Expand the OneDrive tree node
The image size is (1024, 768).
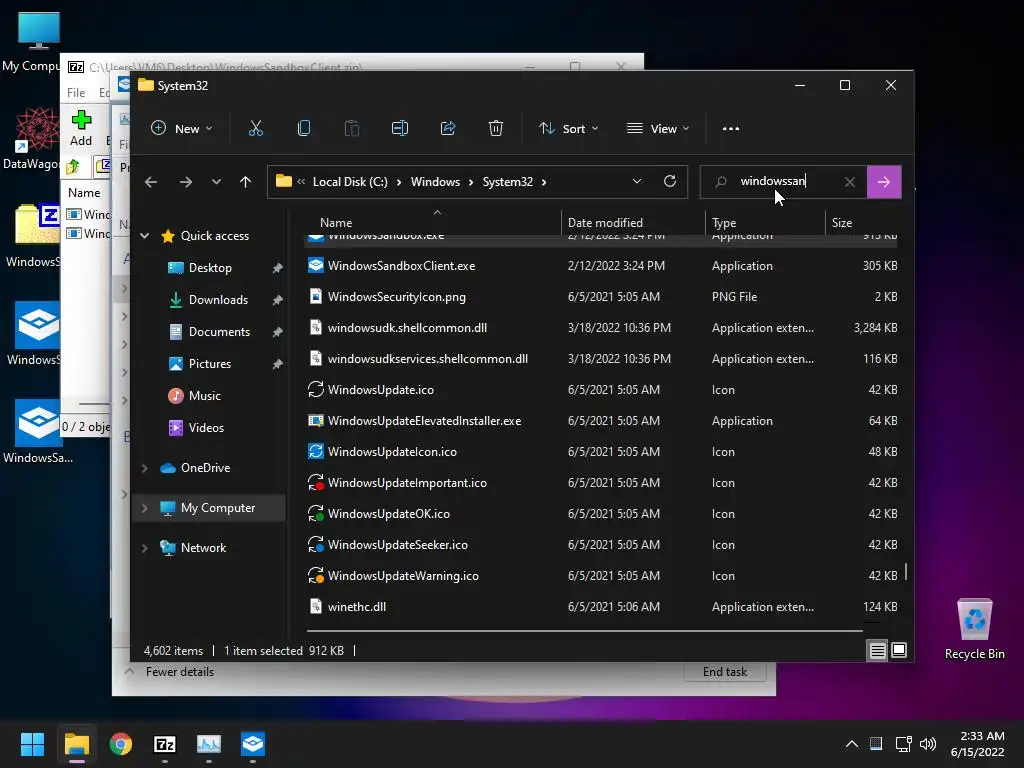coord(145,468)
